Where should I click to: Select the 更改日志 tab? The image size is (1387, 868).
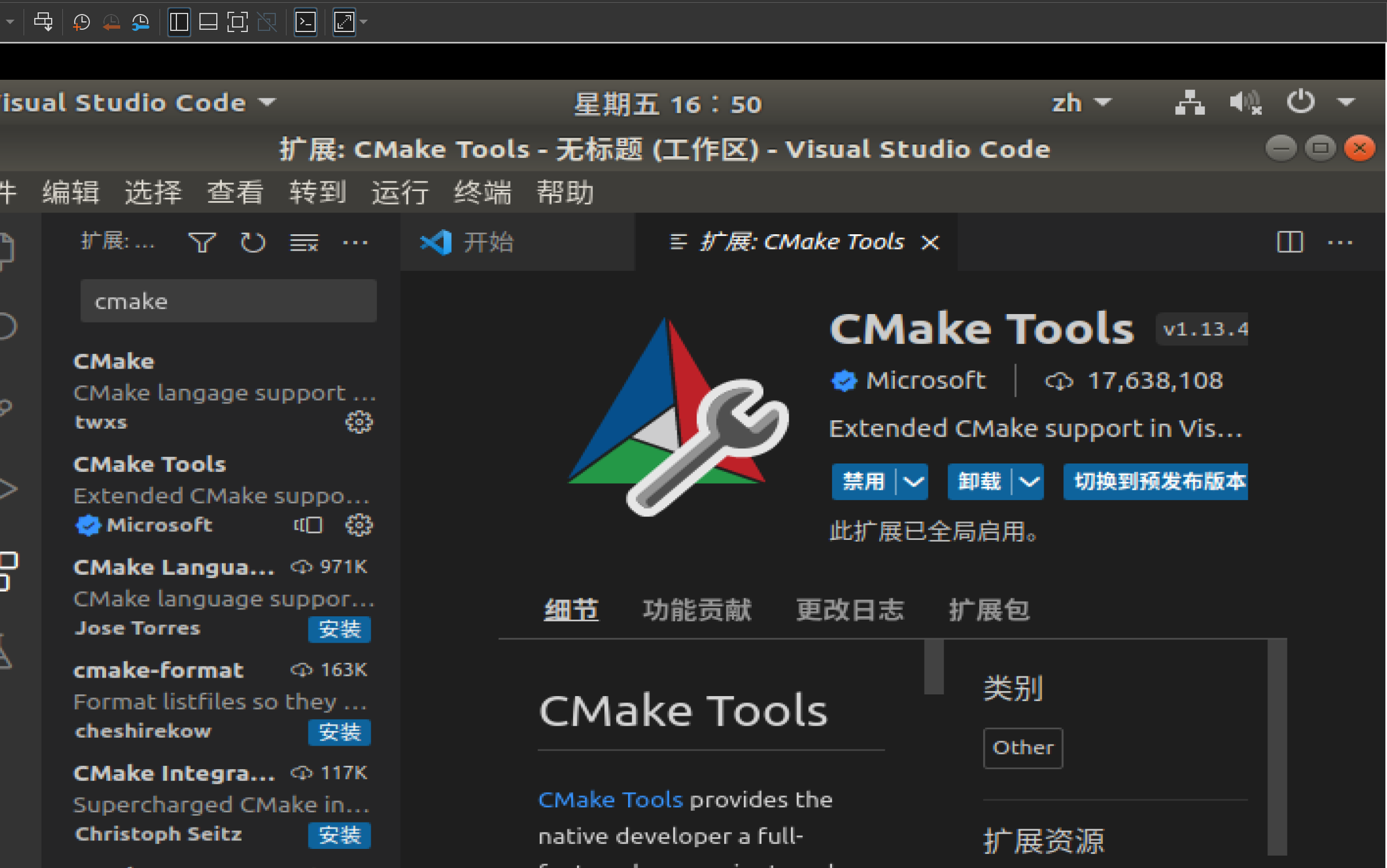point(850,609)
